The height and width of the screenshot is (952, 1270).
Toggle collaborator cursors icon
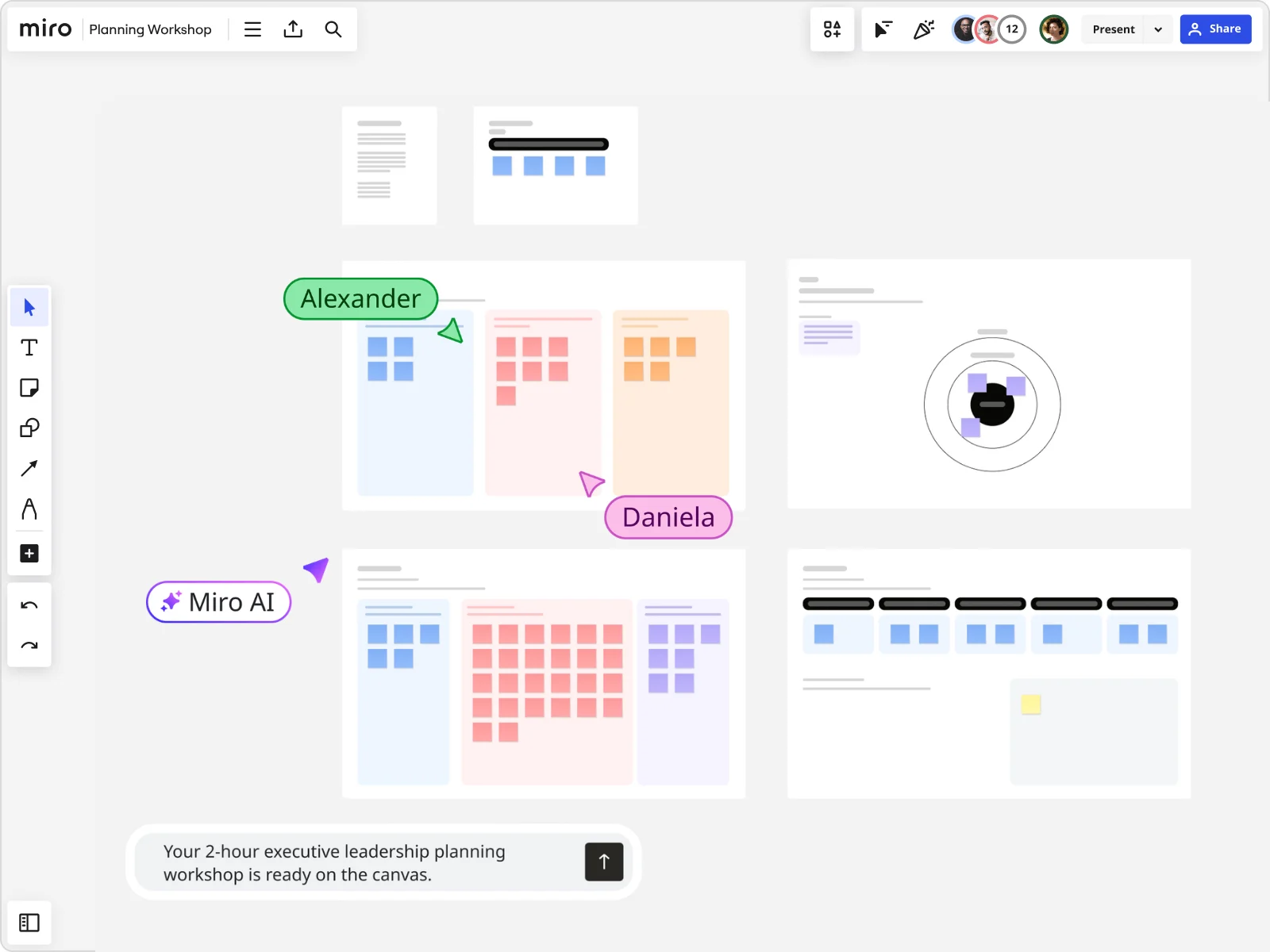pyautogui.click(x=883, y=29)
